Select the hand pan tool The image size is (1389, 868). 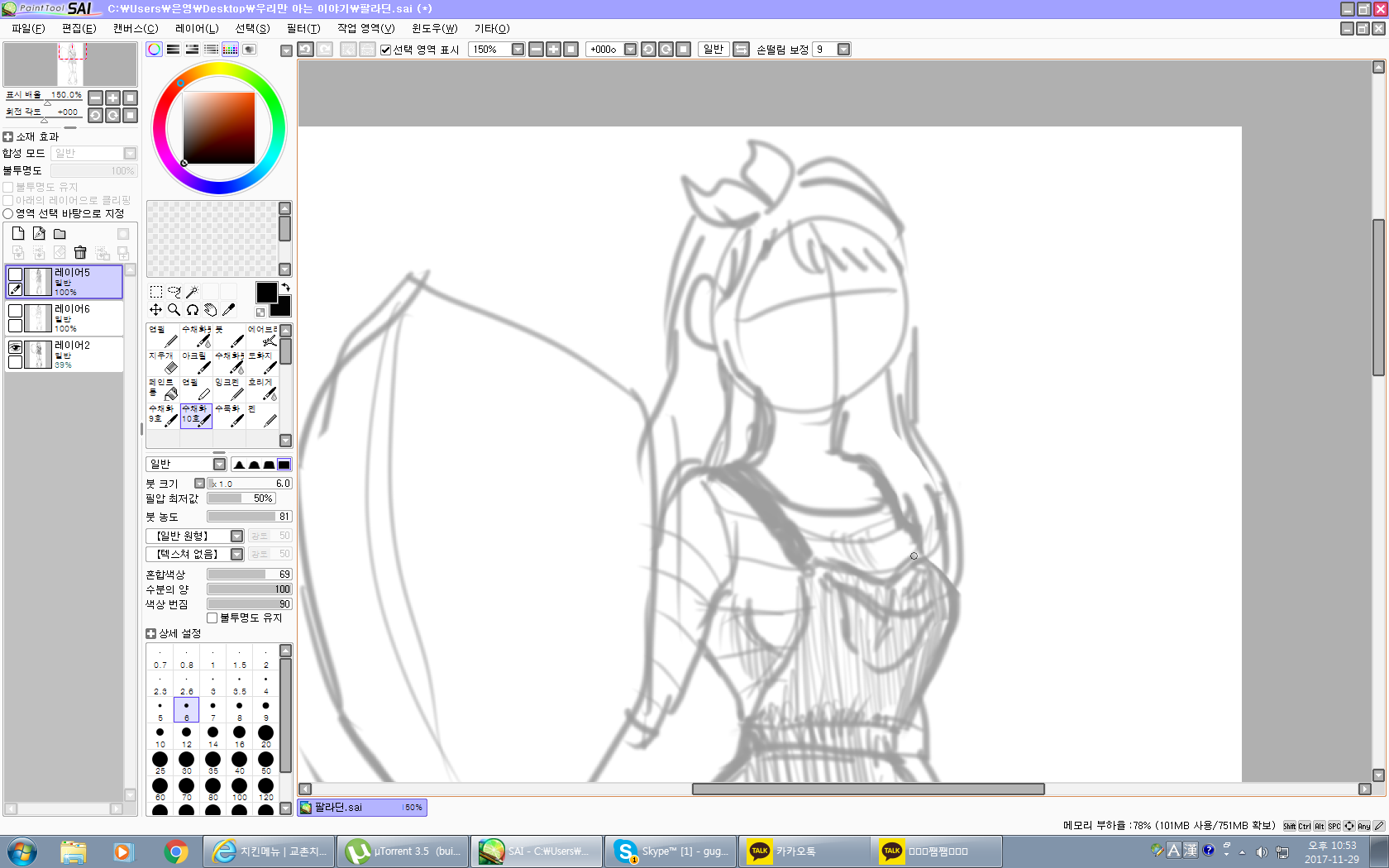[211, 310]
